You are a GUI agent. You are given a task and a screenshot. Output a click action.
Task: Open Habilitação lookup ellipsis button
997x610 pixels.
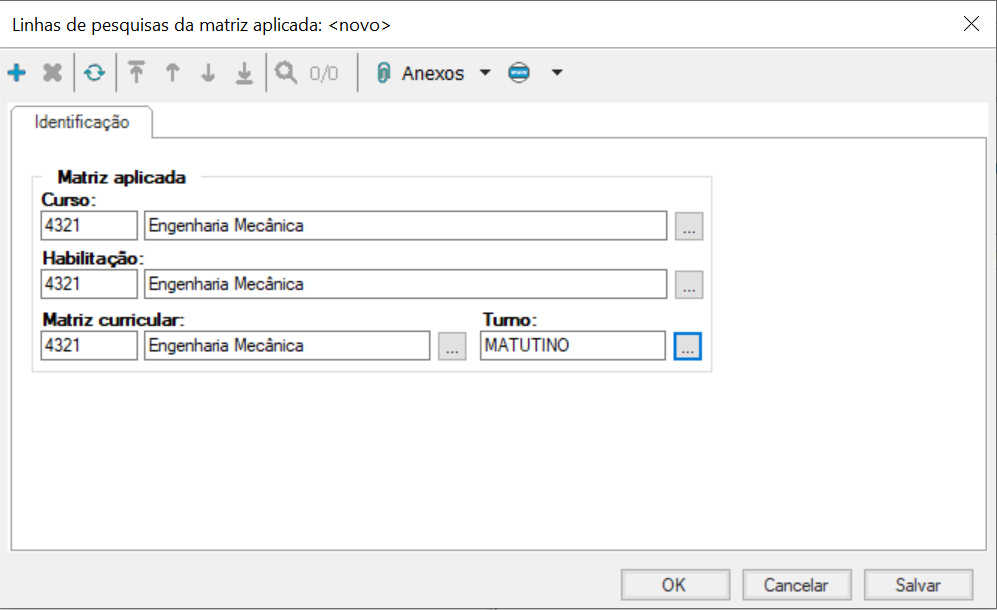689,284
